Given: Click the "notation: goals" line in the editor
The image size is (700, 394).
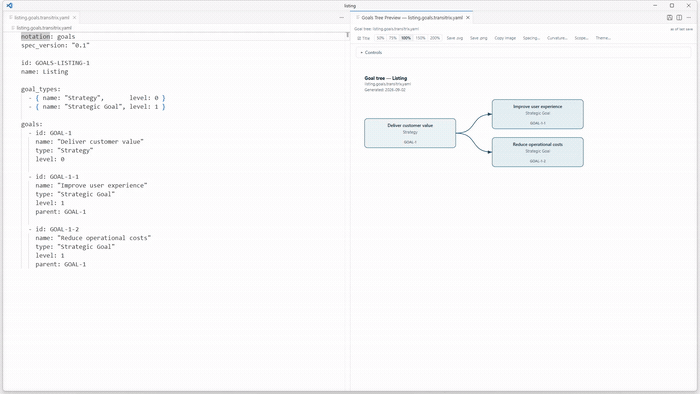Looking at the screenshot, I should click(48, 37).
